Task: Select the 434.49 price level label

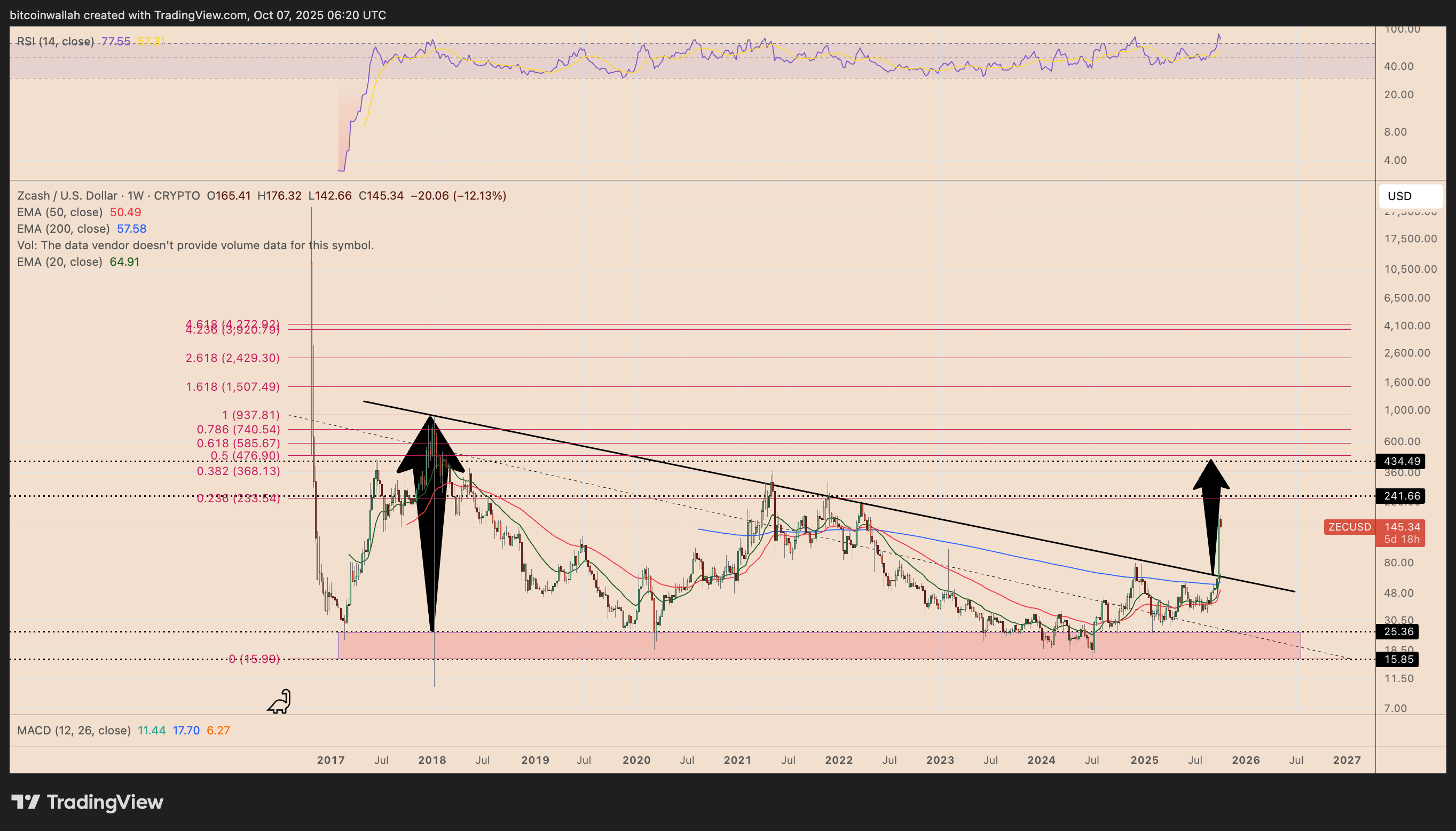Action: click(x=1401, y=461)
